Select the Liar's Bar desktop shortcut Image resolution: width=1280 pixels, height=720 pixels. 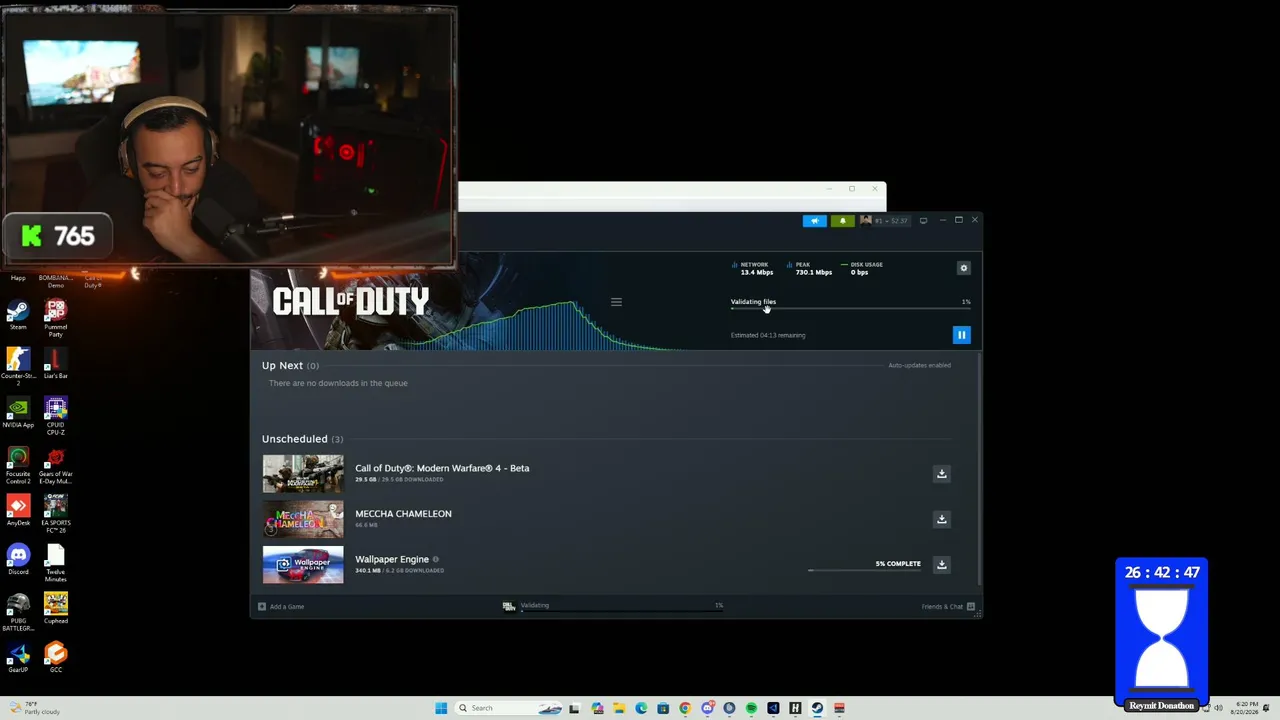point(55,364)
